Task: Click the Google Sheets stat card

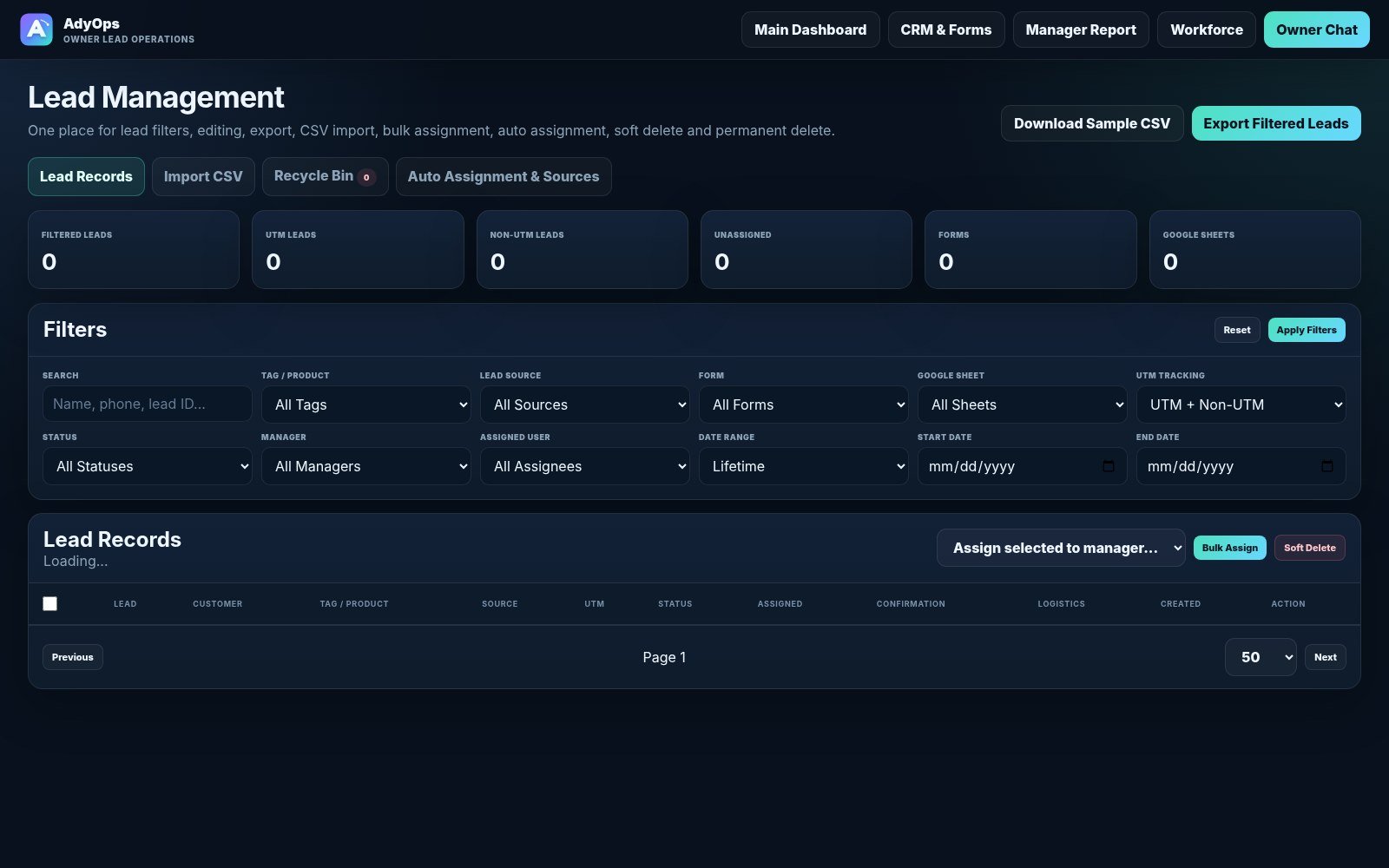Action: point(1255,249)
